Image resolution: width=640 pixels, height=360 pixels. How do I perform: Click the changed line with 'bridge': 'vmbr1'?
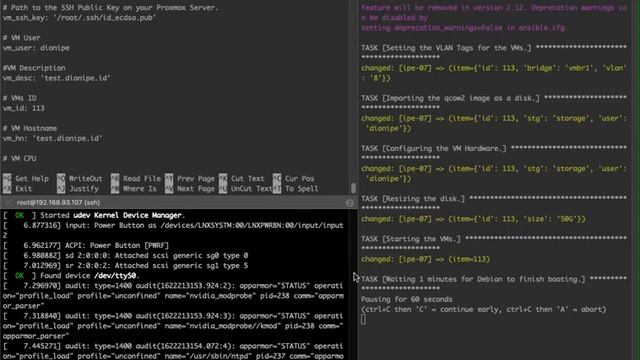tap(494, 73)
